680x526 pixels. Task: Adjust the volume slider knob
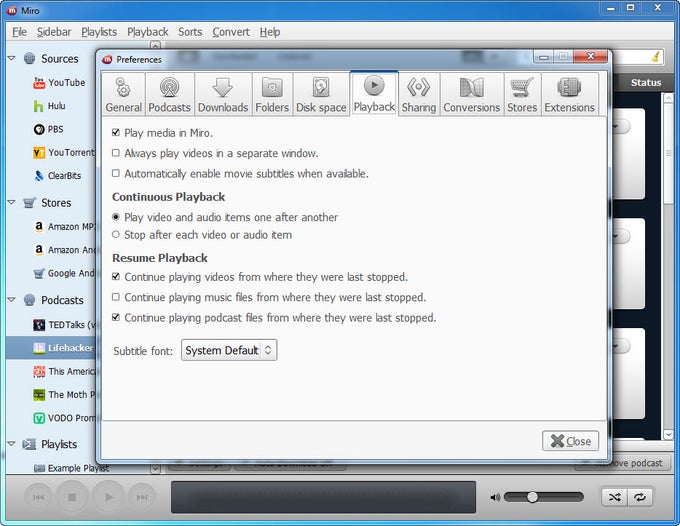[x=533, y=497]
